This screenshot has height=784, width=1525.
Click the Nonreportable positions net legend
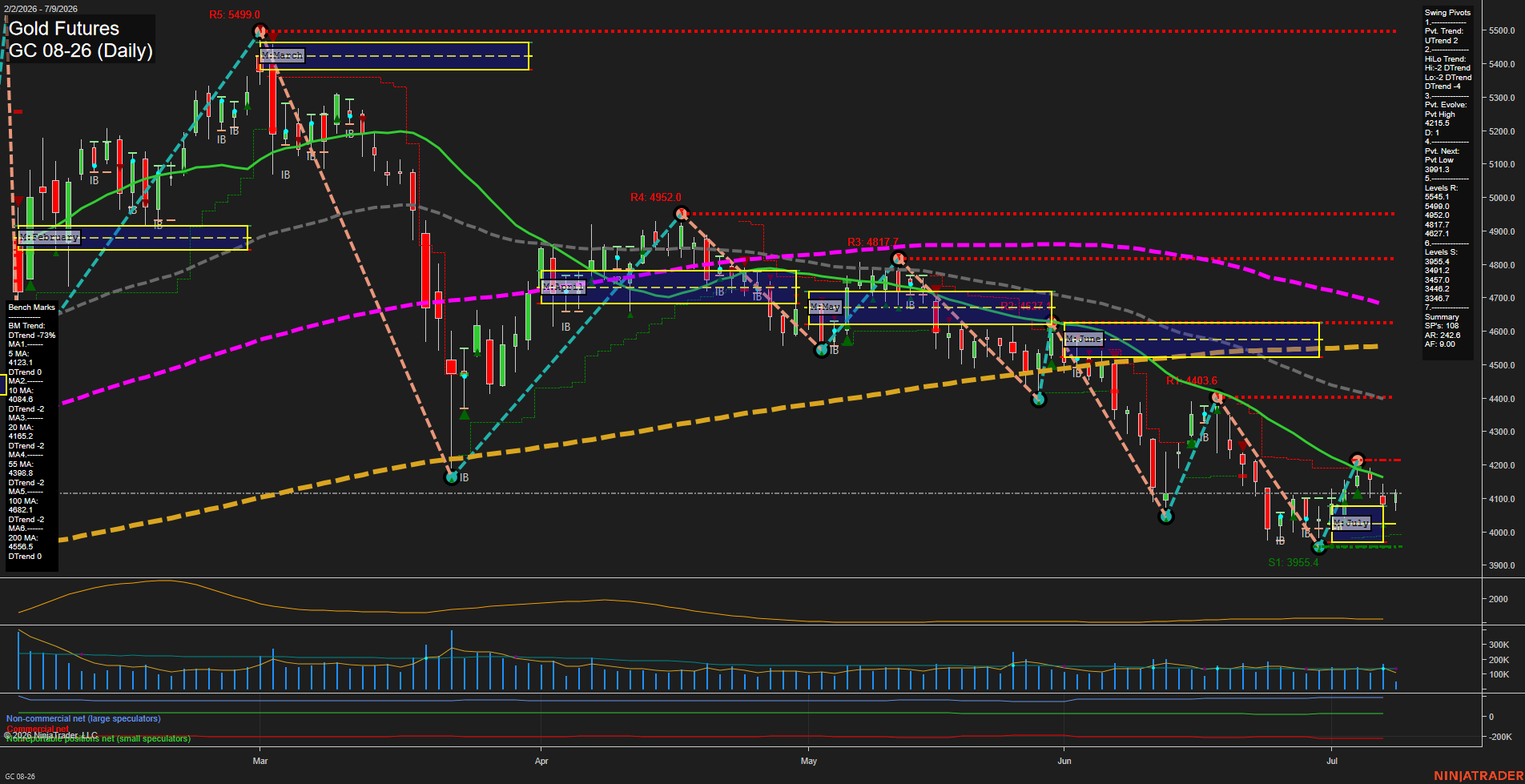pos(99,739)
